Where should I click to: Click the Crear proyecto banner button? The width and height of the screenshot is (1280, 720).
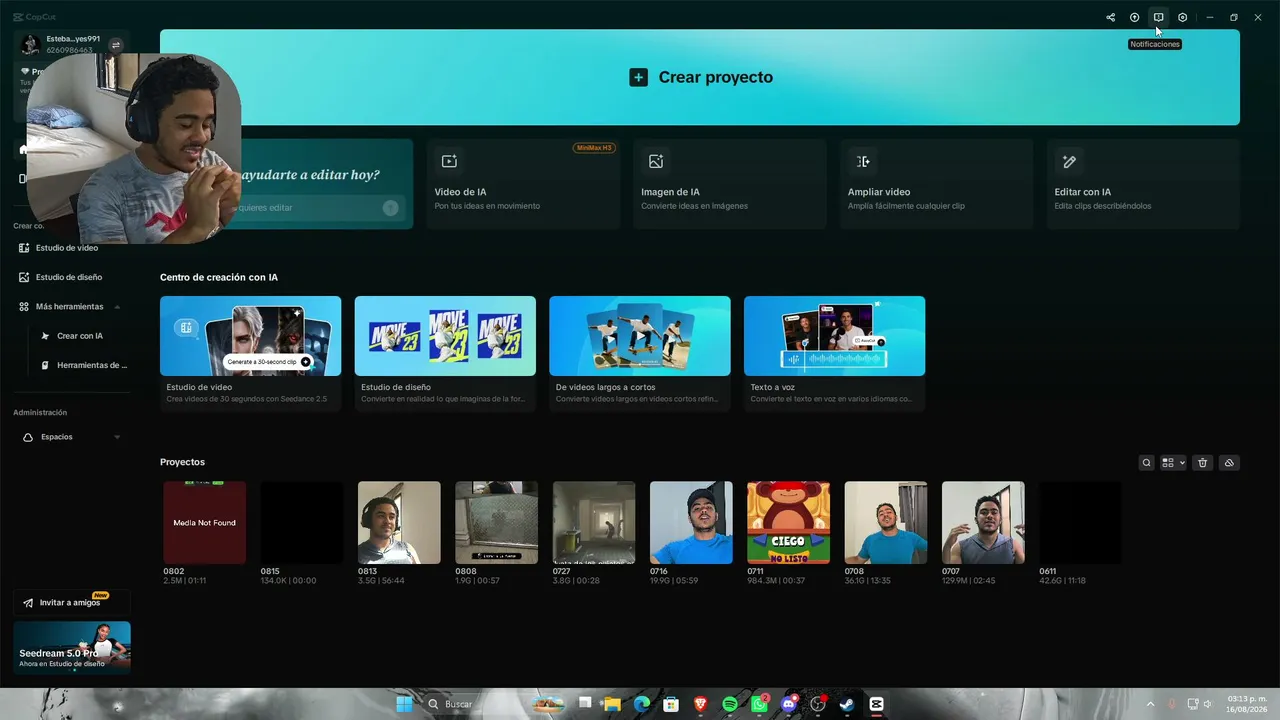[x=700, y=77]
